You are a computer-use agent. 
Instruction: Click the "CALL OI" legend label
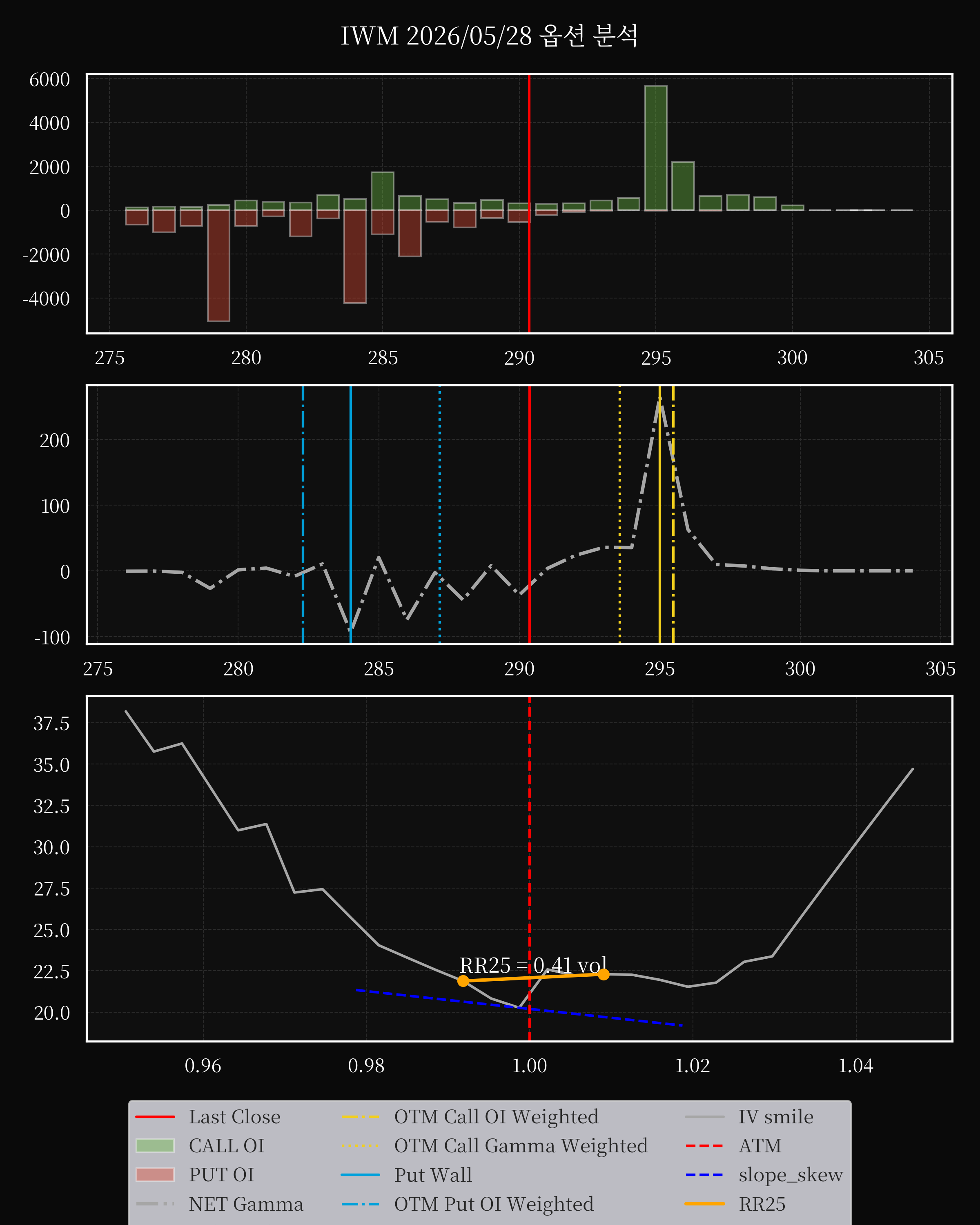tap(227, 1146)
